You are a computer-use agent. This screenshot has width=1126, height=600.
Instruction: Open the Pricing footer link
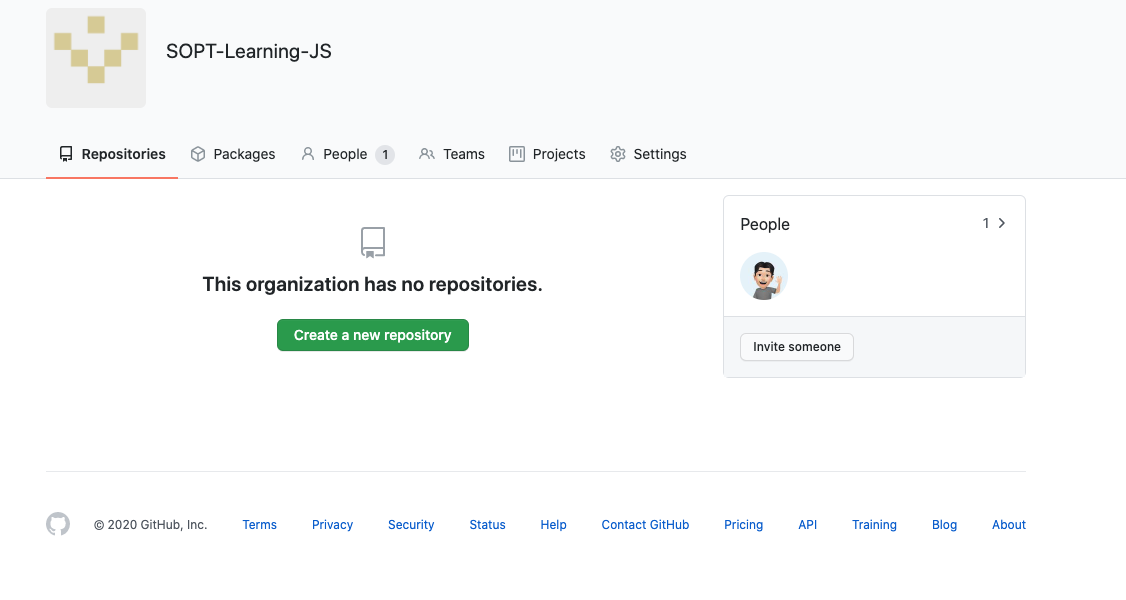(x=743, y=525)
